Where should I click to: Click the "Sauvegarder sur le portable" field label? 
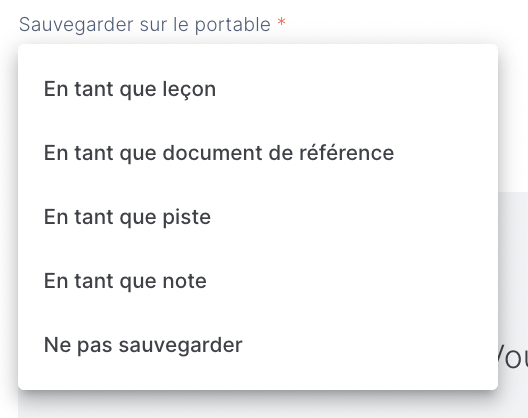(x=145, y=25)
